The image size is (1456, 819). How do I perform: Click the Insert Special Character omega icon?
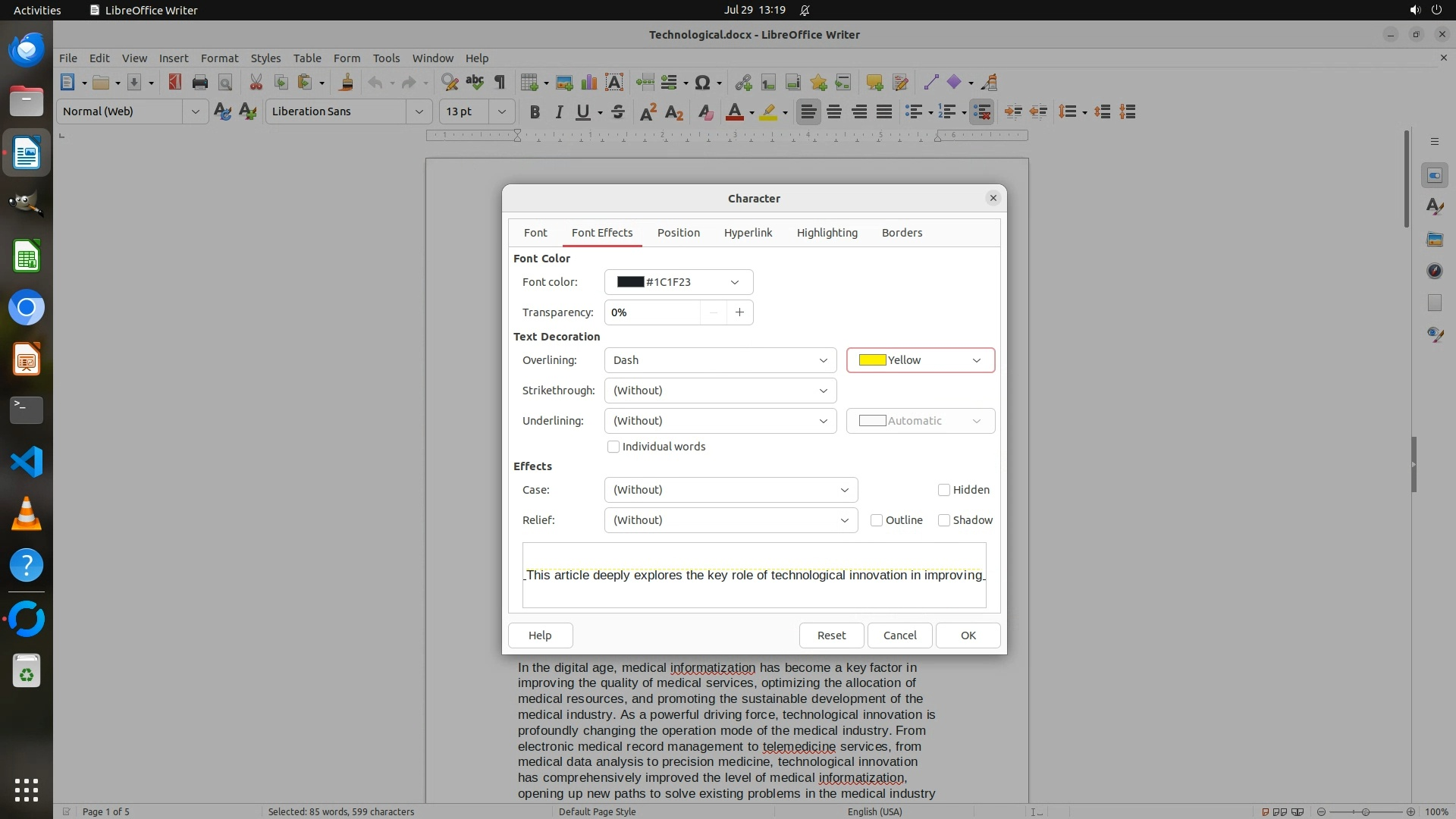pyautogui.click(x=702, y=83)
